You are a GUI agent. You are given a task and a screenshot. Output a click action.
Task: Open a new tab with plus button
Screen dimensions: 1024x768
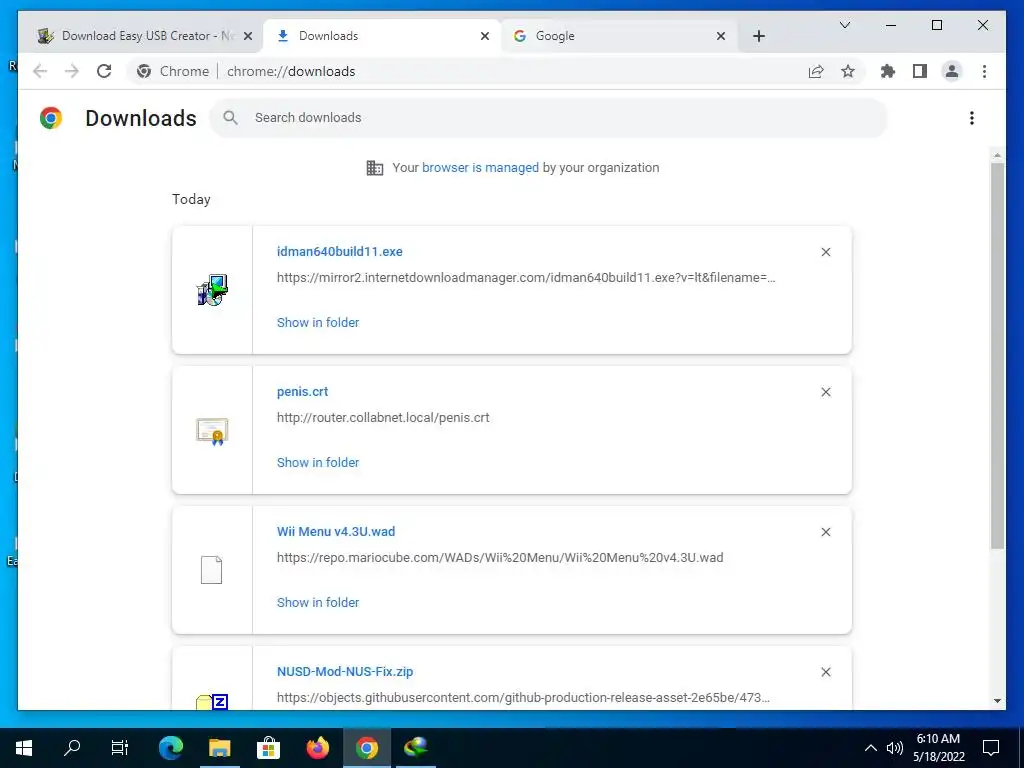[758, 36]
